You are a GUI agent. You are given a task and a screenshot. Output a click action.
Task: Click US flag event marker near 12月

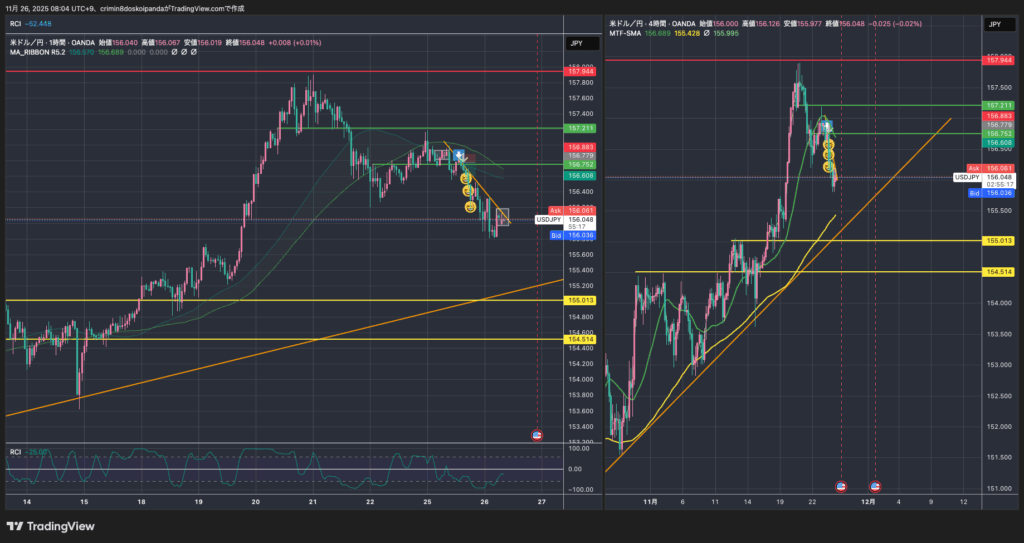click(875, 487)
